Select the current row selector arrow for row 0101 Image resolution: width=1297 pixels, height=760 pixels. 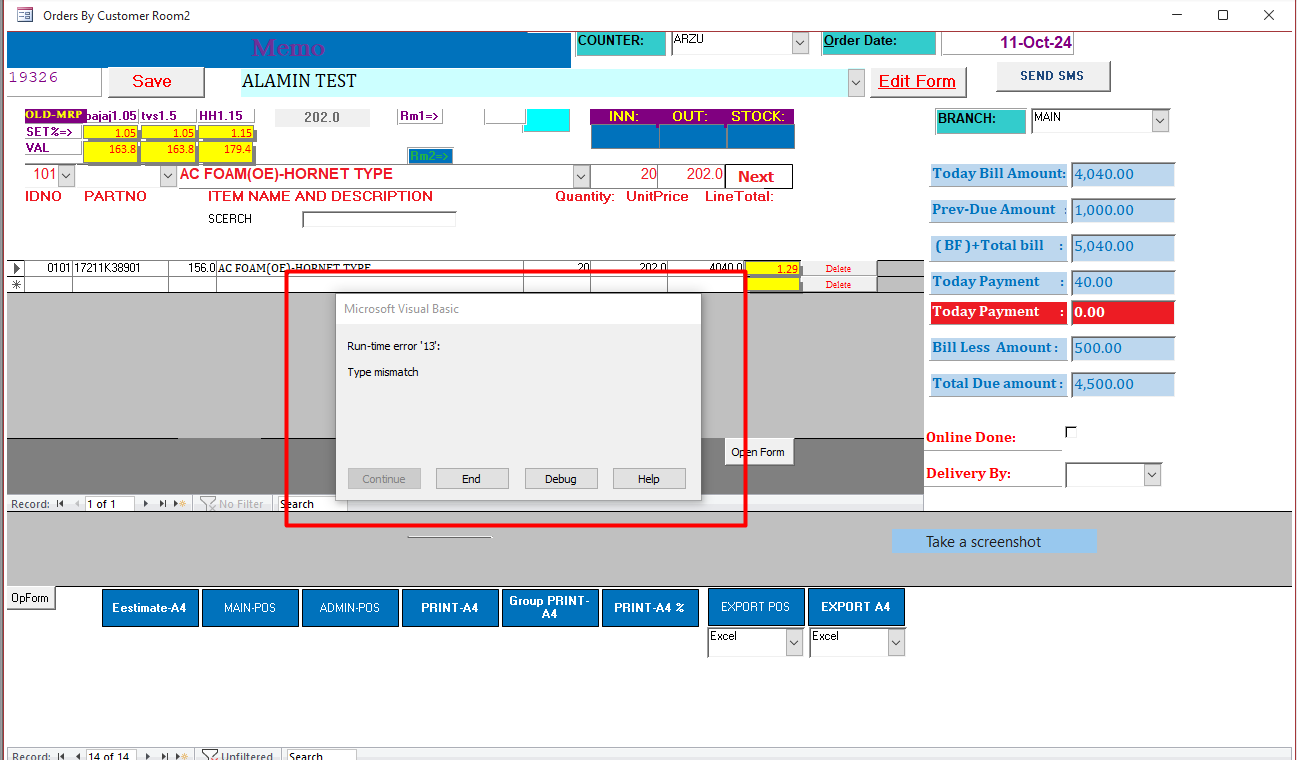pyautogui.click(x=16, y=268)
